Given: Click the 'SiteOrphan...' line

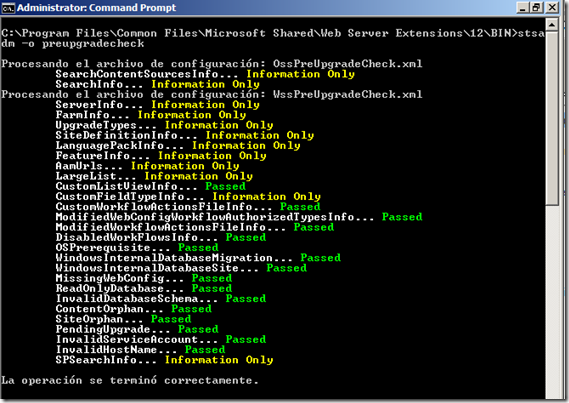Looking at the screenshot, I should [123, 318].
